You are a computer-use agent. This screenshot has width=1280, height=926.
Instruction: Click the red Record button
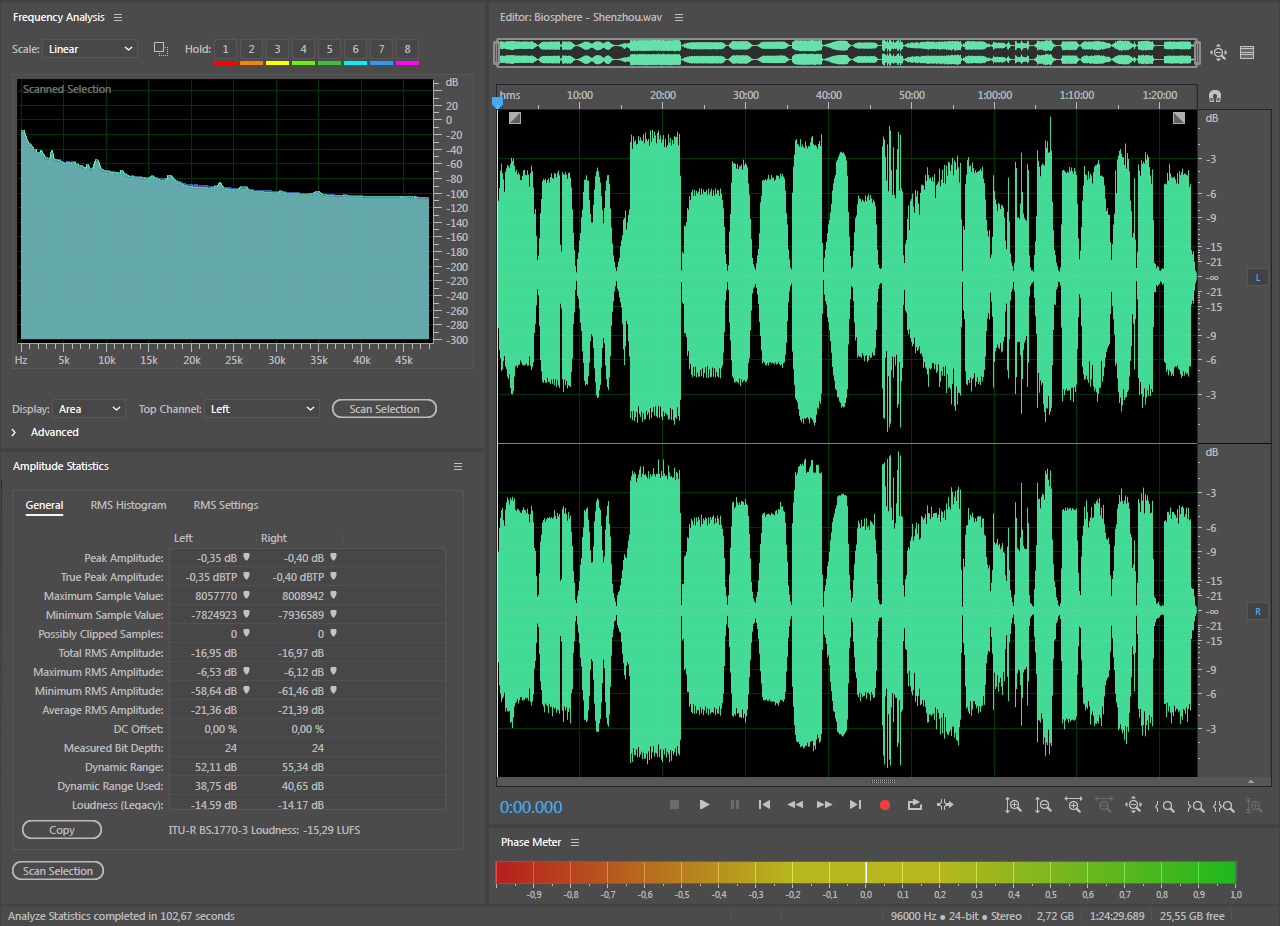tap(884, 805)
